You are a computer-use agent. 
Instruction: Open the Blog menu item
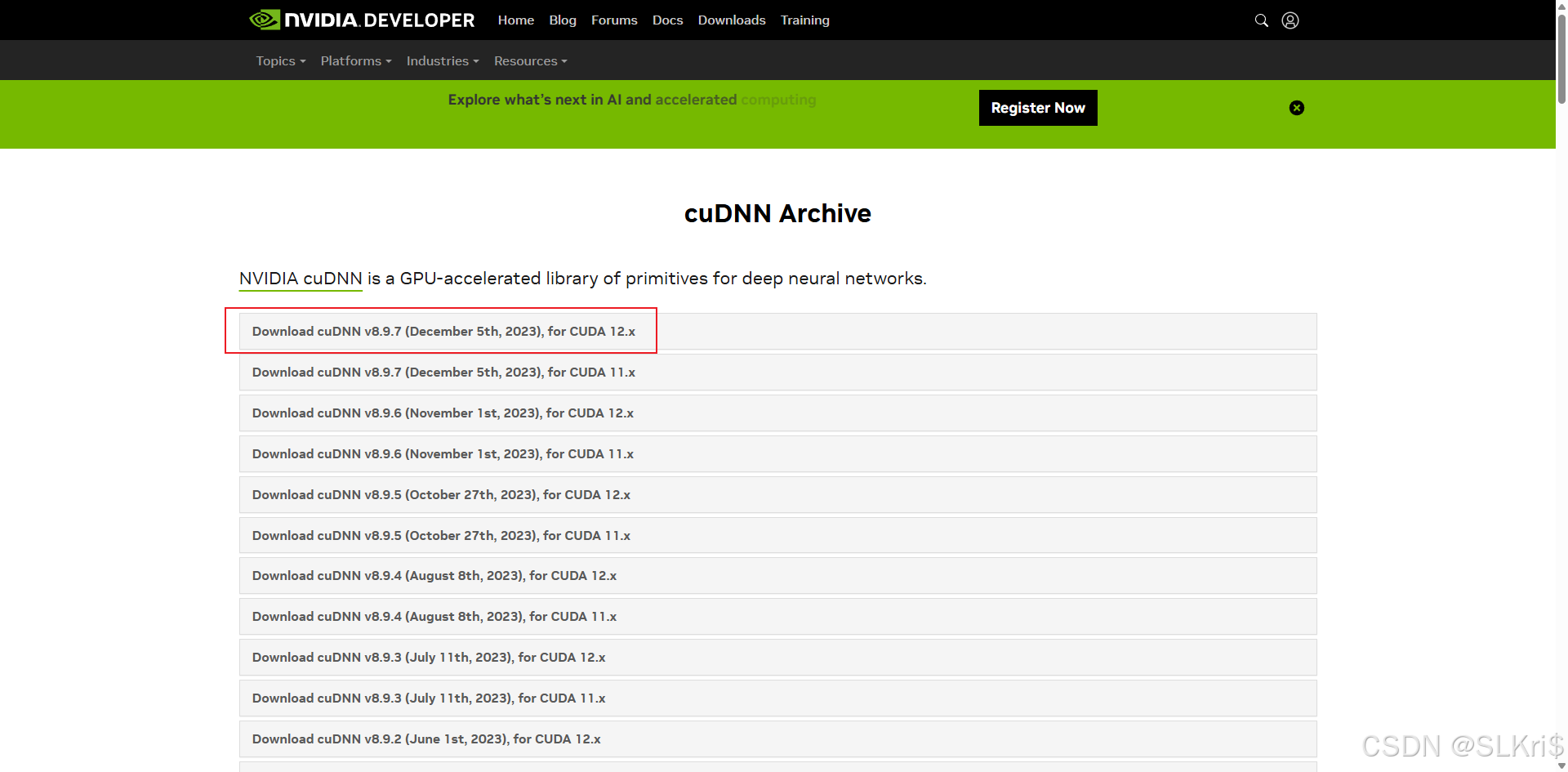pos(563,20)
